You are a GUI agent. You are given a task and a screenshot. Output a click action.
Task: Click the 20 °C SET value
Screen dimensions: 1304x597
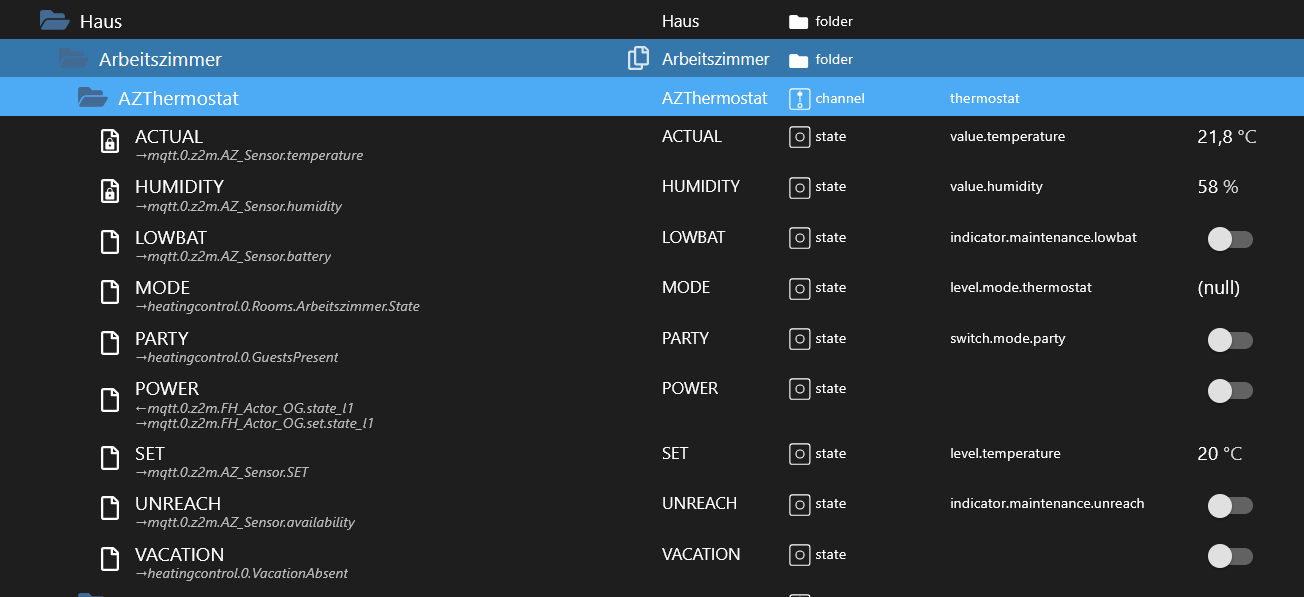coord(1219,454)
